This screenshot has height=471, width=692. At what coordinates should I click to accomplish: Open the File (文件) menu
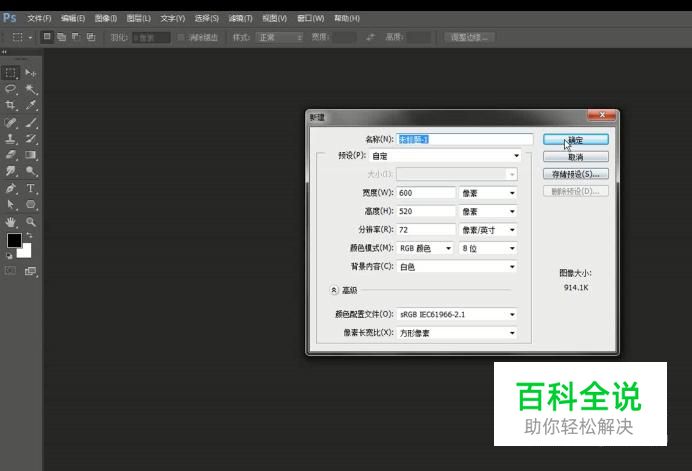(x=39, y=19)
